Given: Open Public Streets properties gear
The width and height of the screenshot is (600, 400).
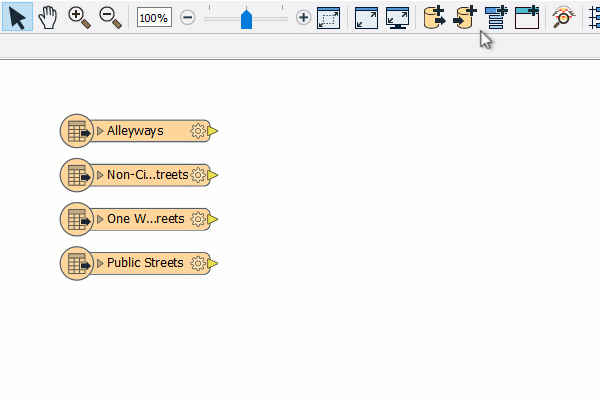Looking at the screenshot, I should (x=198, y=263).
